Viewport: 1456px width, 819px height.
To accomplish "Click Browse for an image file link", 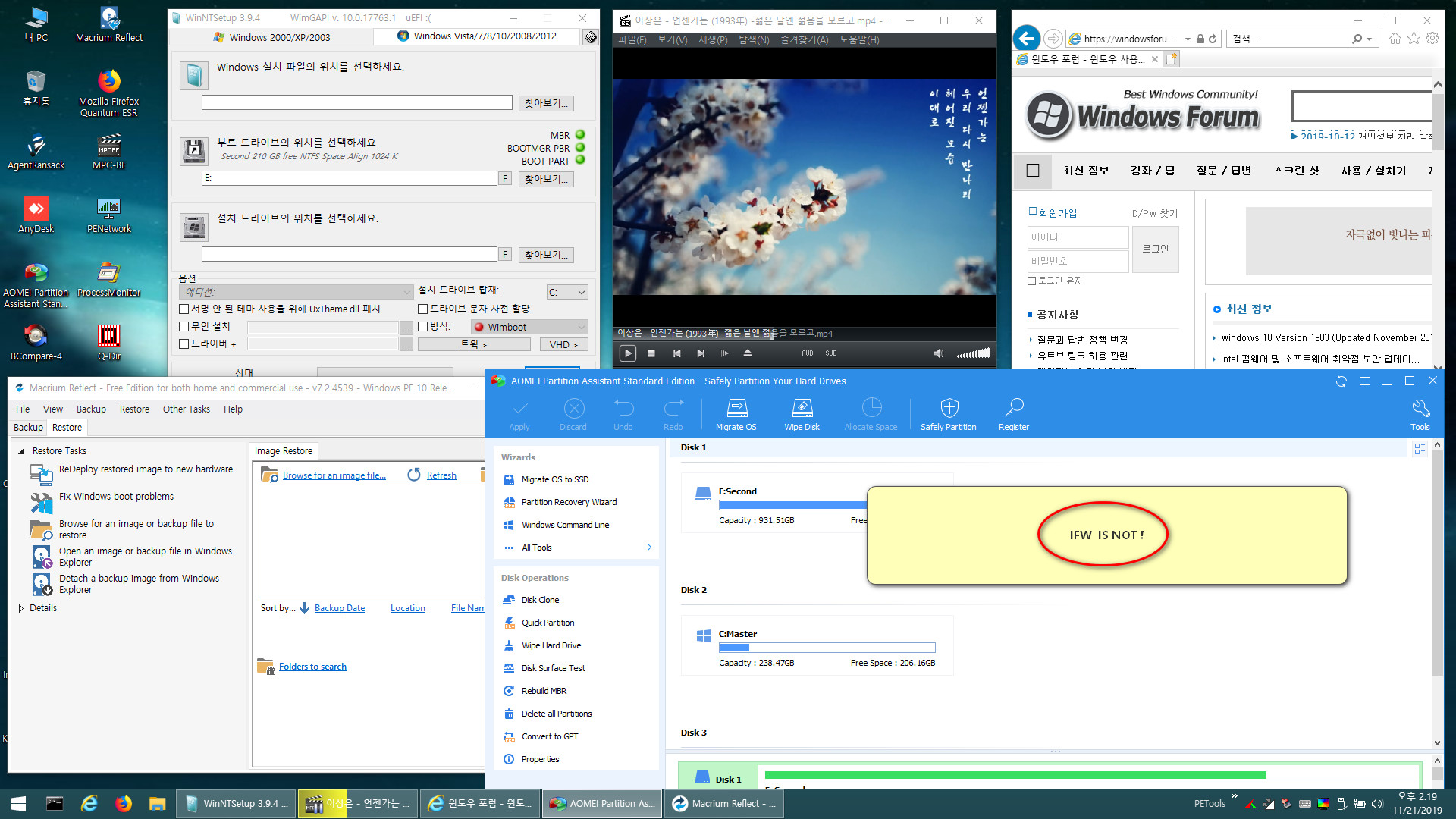I will point(334,475).
